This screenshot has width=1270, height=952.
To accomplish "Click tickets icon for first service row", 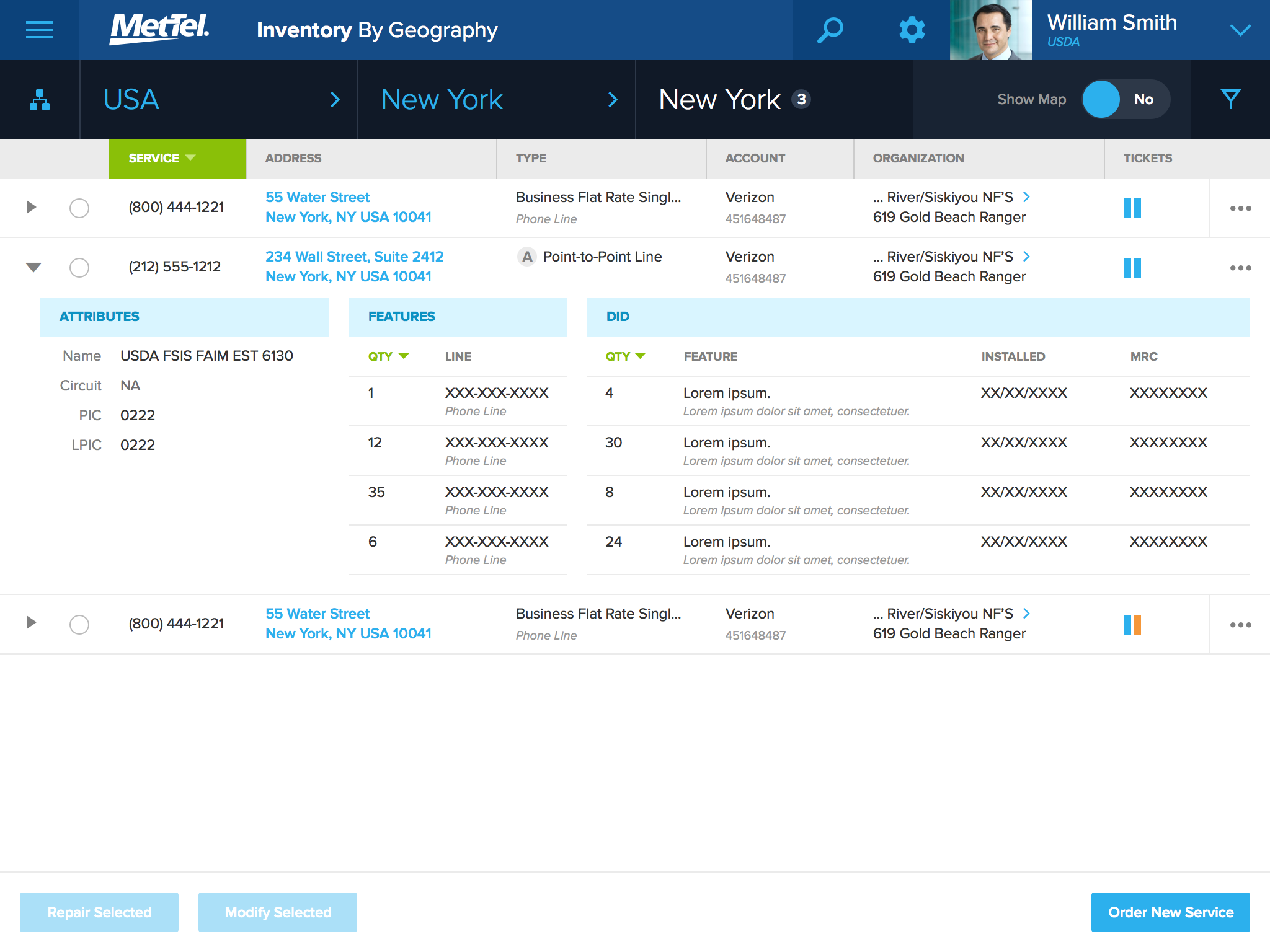I will click(1132, 208).
